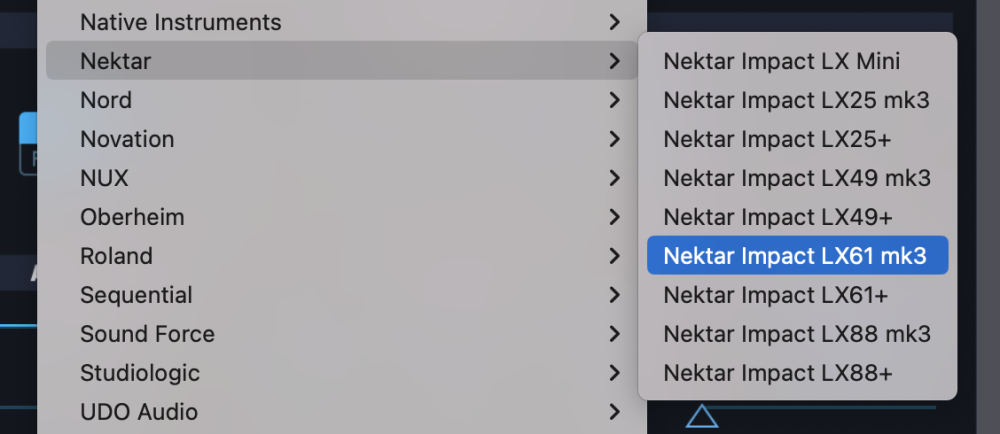Pick Nektar Impact LX49 mk3
Viewport: 1000px width, 434px height.
[x=797, y=178]
